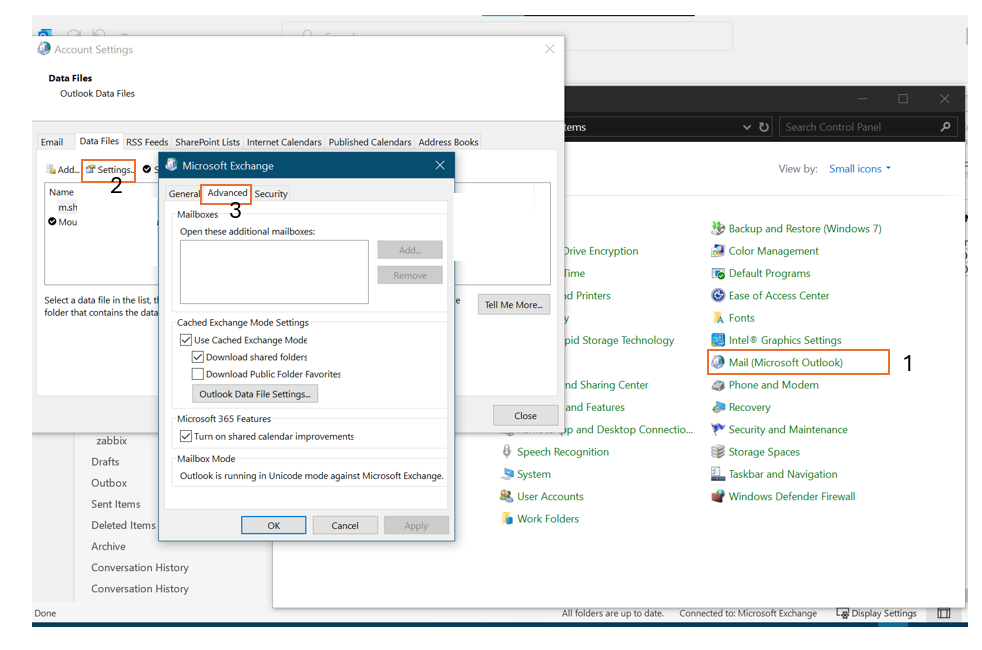This screenshot has width=982, height=650.
Task: Select the Advanced tab in Microsoft Exchange
Action: 227,193
